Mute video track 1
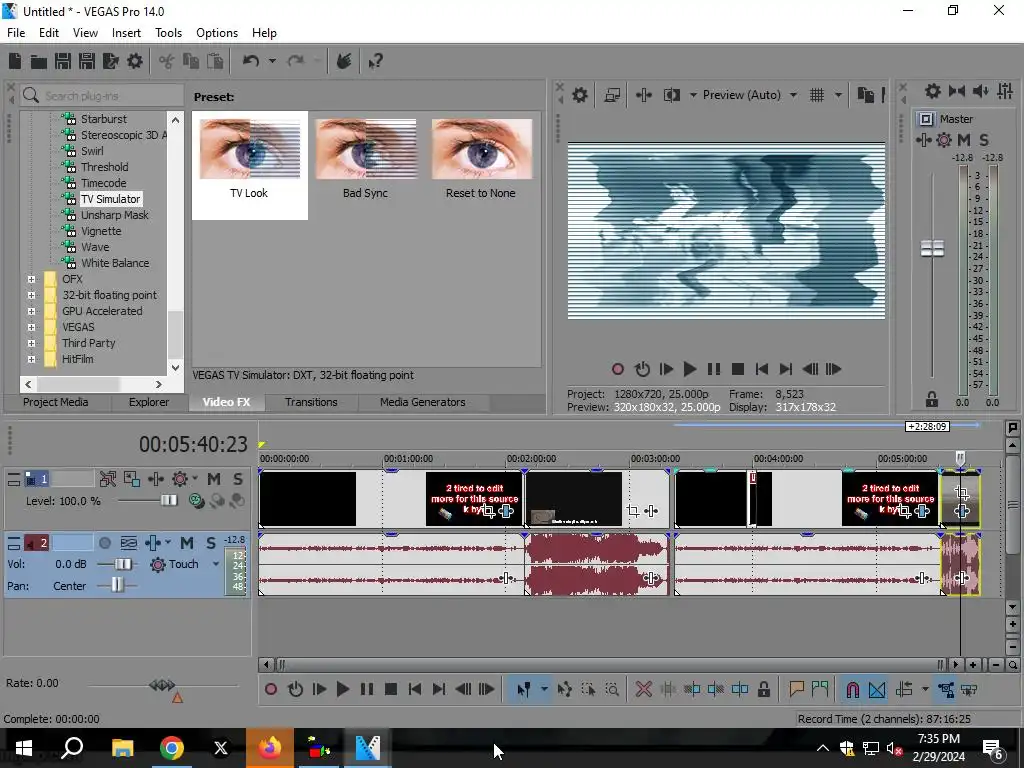The image size is (1024, 768). tap(214, 479)
